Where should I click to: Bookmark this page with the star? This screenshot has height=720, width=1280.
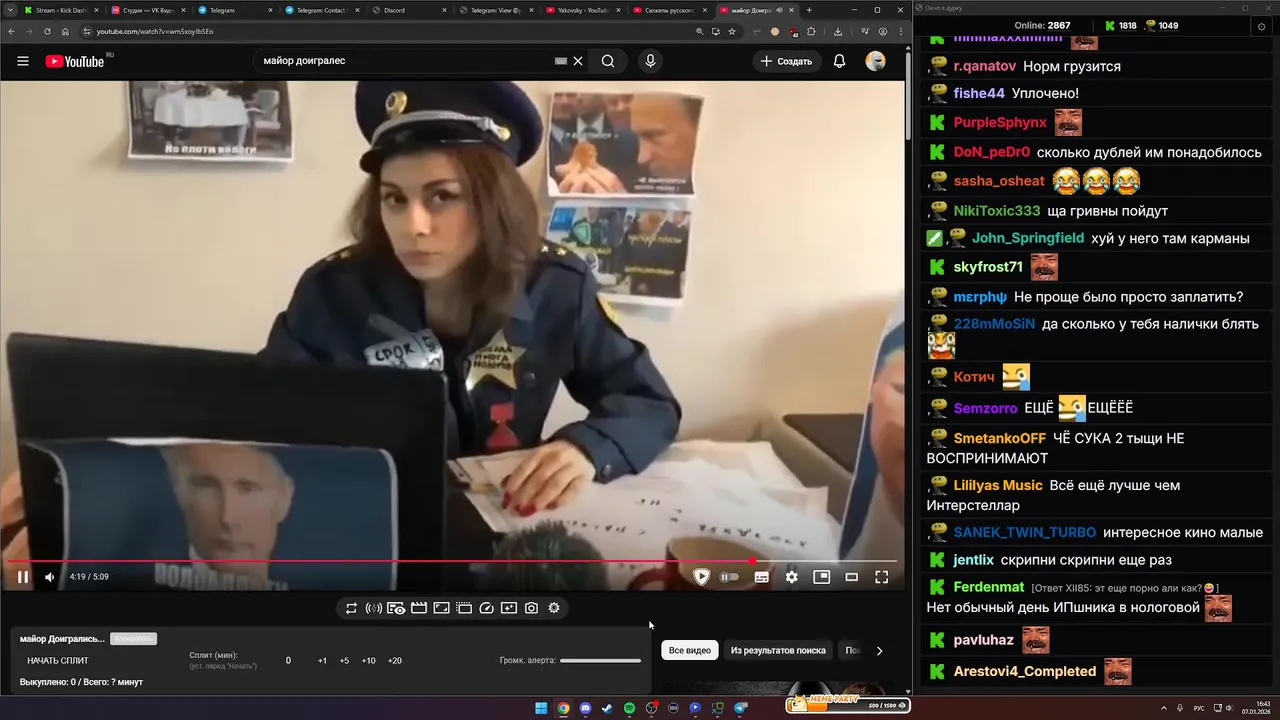tap(732, 31)
